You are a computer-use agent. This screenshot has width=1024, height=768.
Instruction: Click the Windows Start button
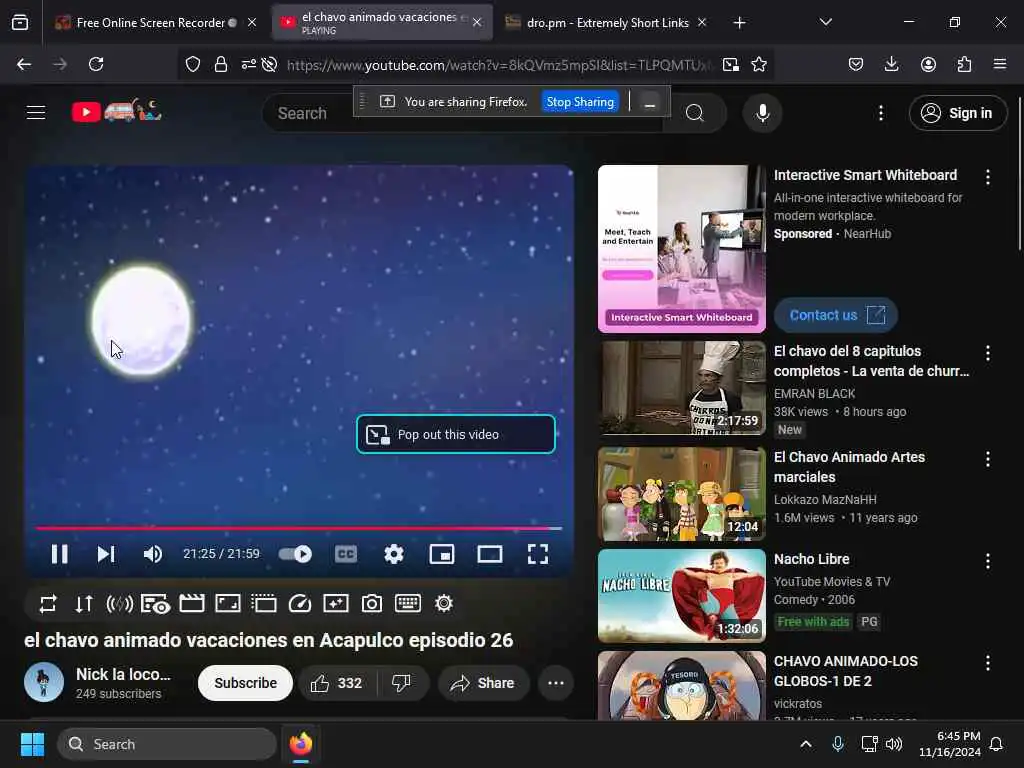pyautogui.click(x=32, y=744)
